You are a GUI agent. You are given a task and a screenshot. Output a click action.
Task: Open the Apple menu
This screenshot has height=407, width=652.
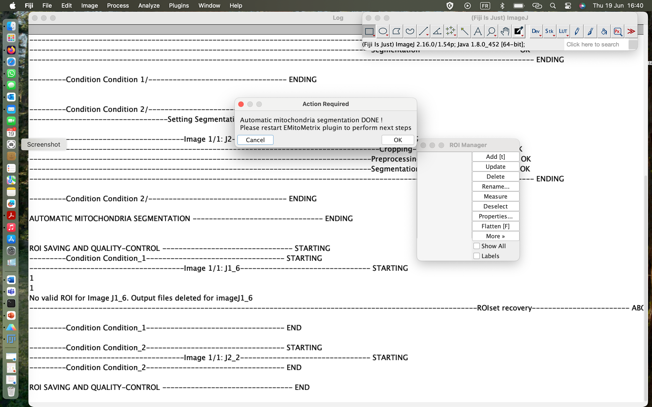coord(12,5)
